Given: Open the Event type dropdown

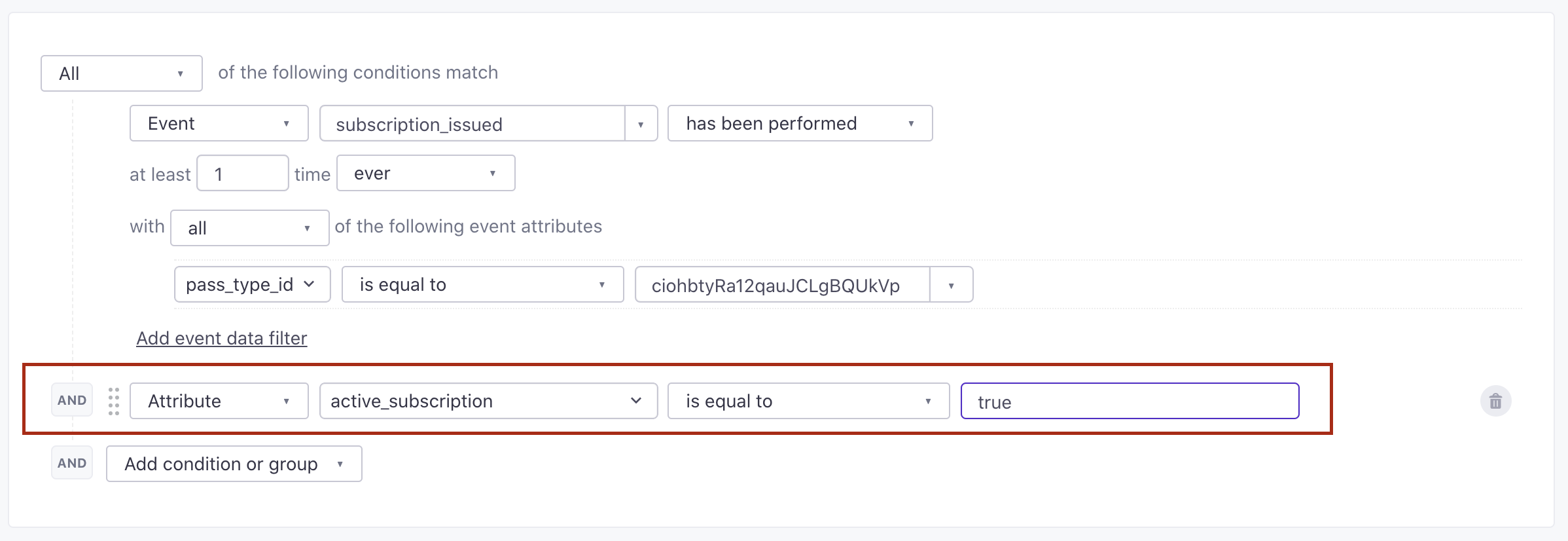Looking at the screenshot, I should [x=219, y=124].
